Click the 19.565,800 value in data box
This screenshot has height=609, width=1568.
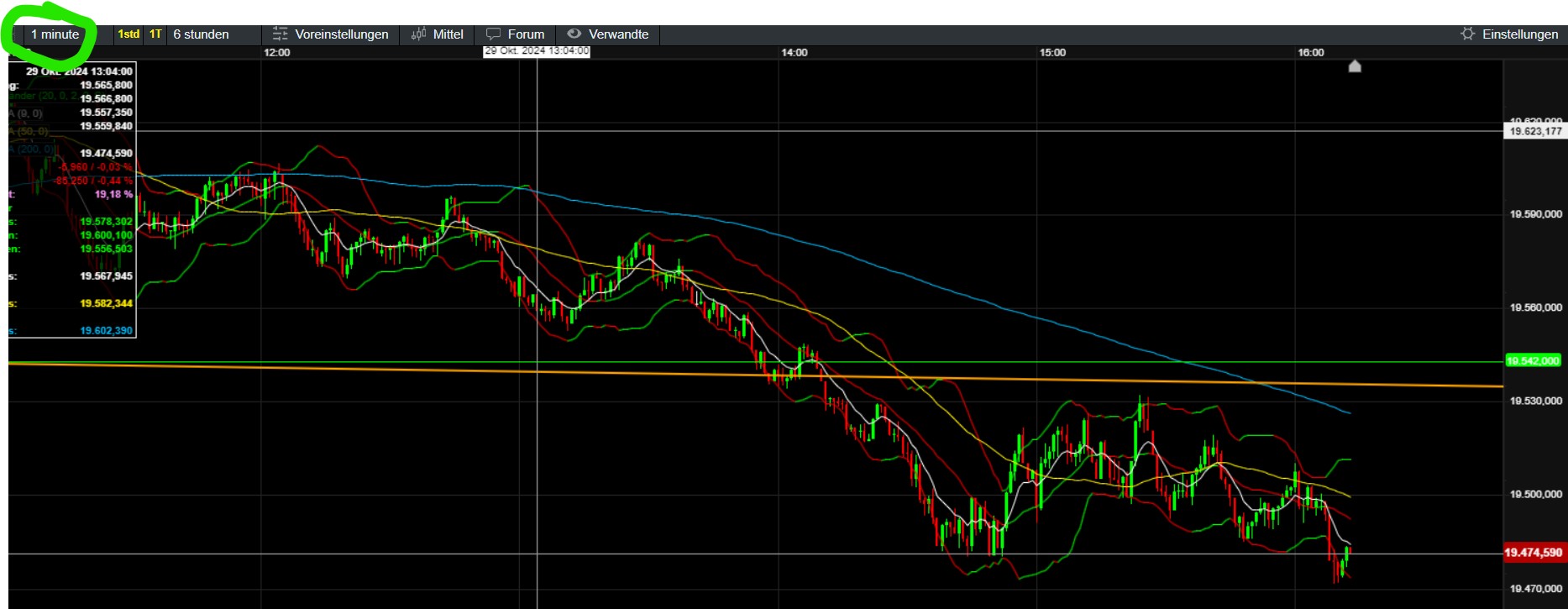(106, 85)
